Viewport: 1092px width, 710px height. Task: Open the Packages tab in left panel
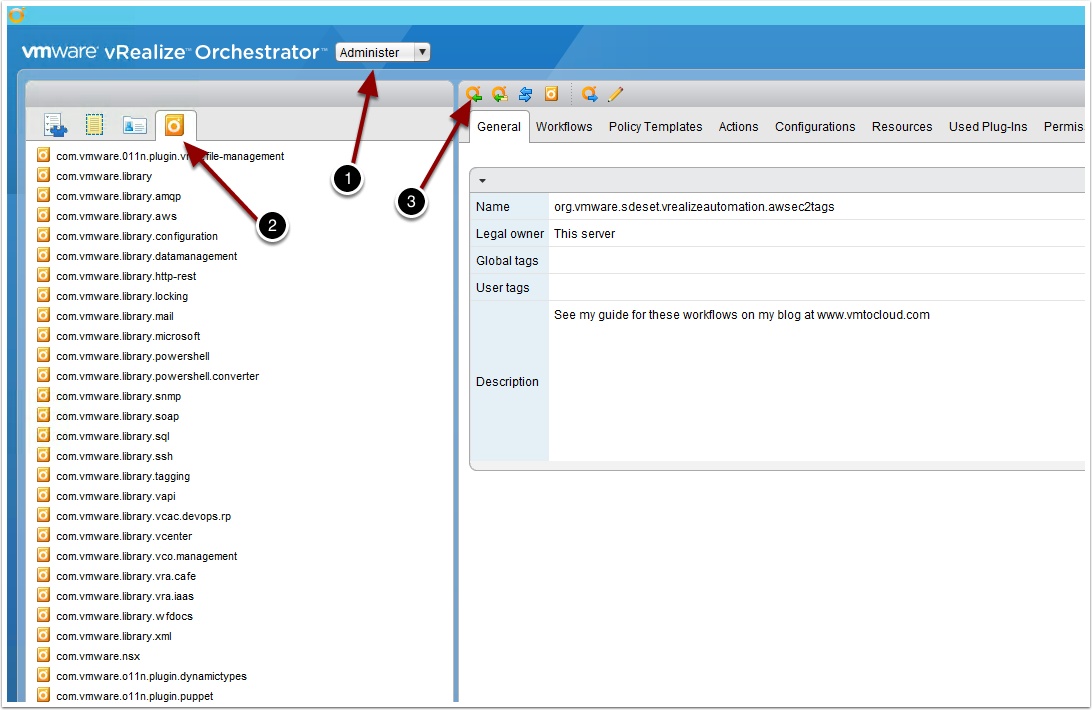(x=175, y=125)
